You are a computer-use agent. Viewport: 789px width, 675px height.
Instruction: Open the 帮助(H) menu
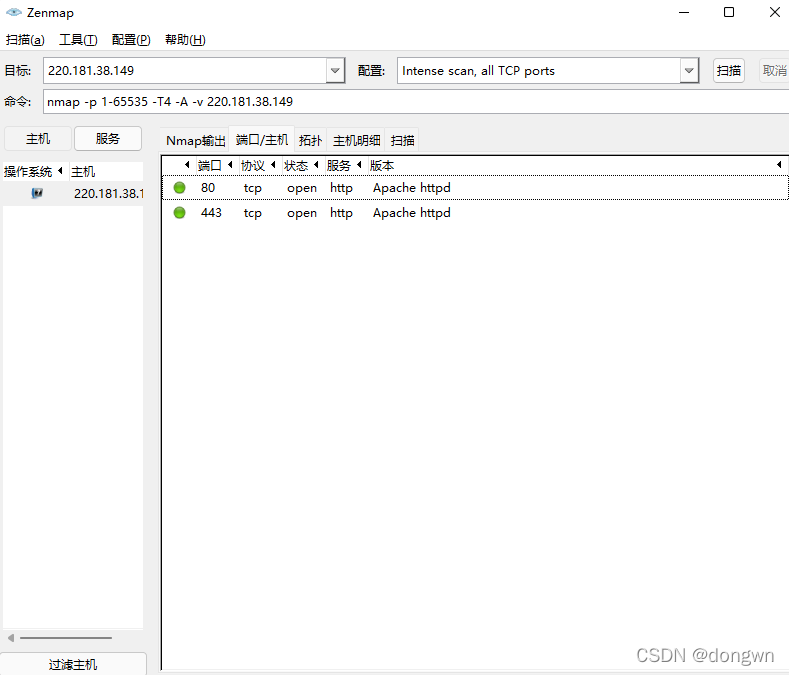(x=185, y=40)
